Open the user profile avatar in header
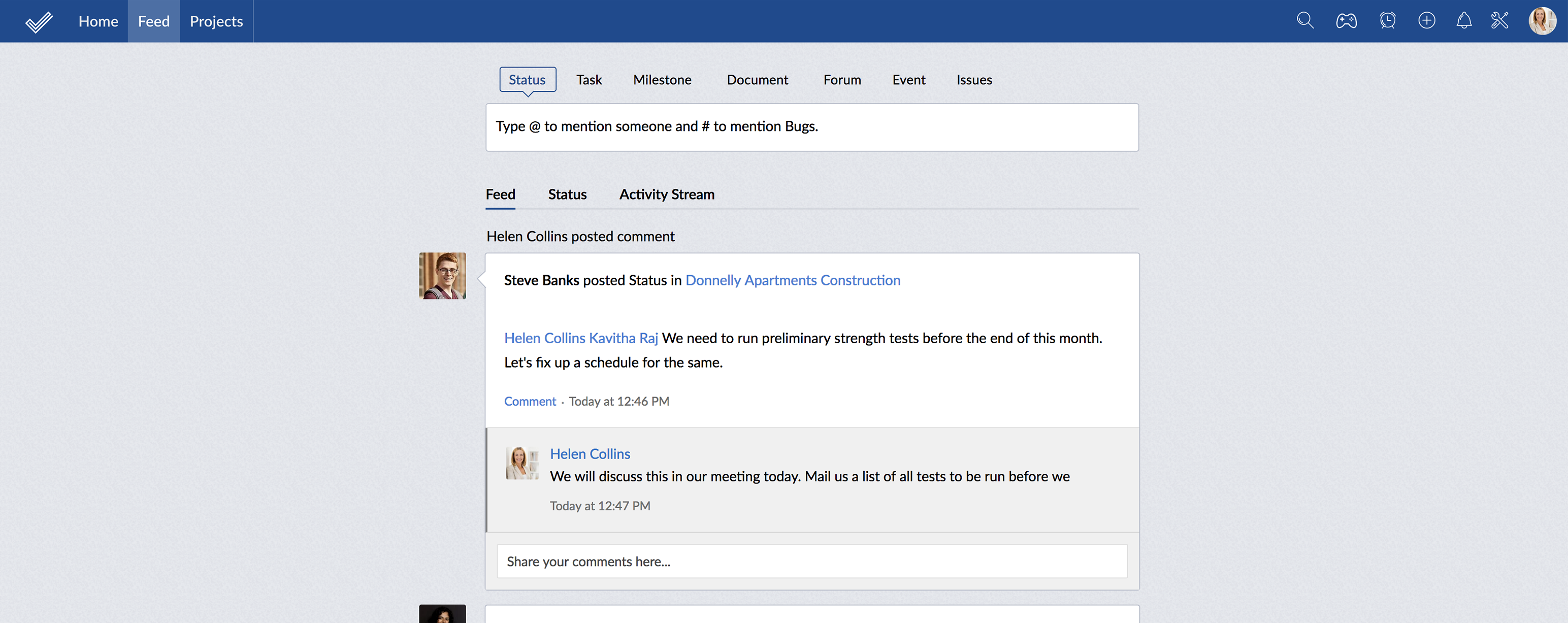Viewport: 1568px width, 623px height. click(x=1543, y=21)
